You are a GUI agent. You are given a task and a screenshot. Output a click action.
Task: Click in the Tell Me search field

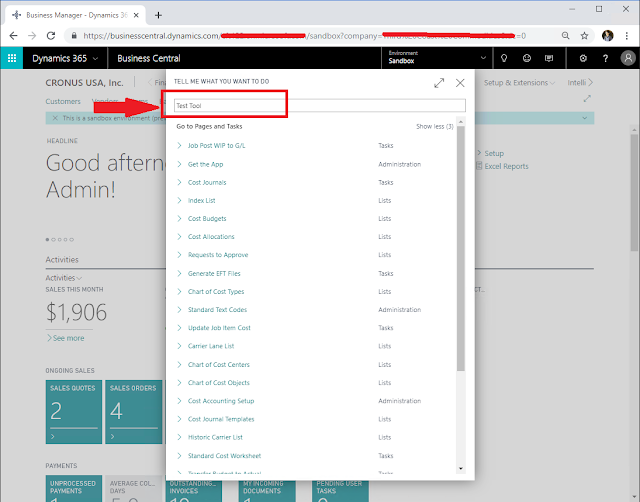pyautogui.click(x=320, y=105)
